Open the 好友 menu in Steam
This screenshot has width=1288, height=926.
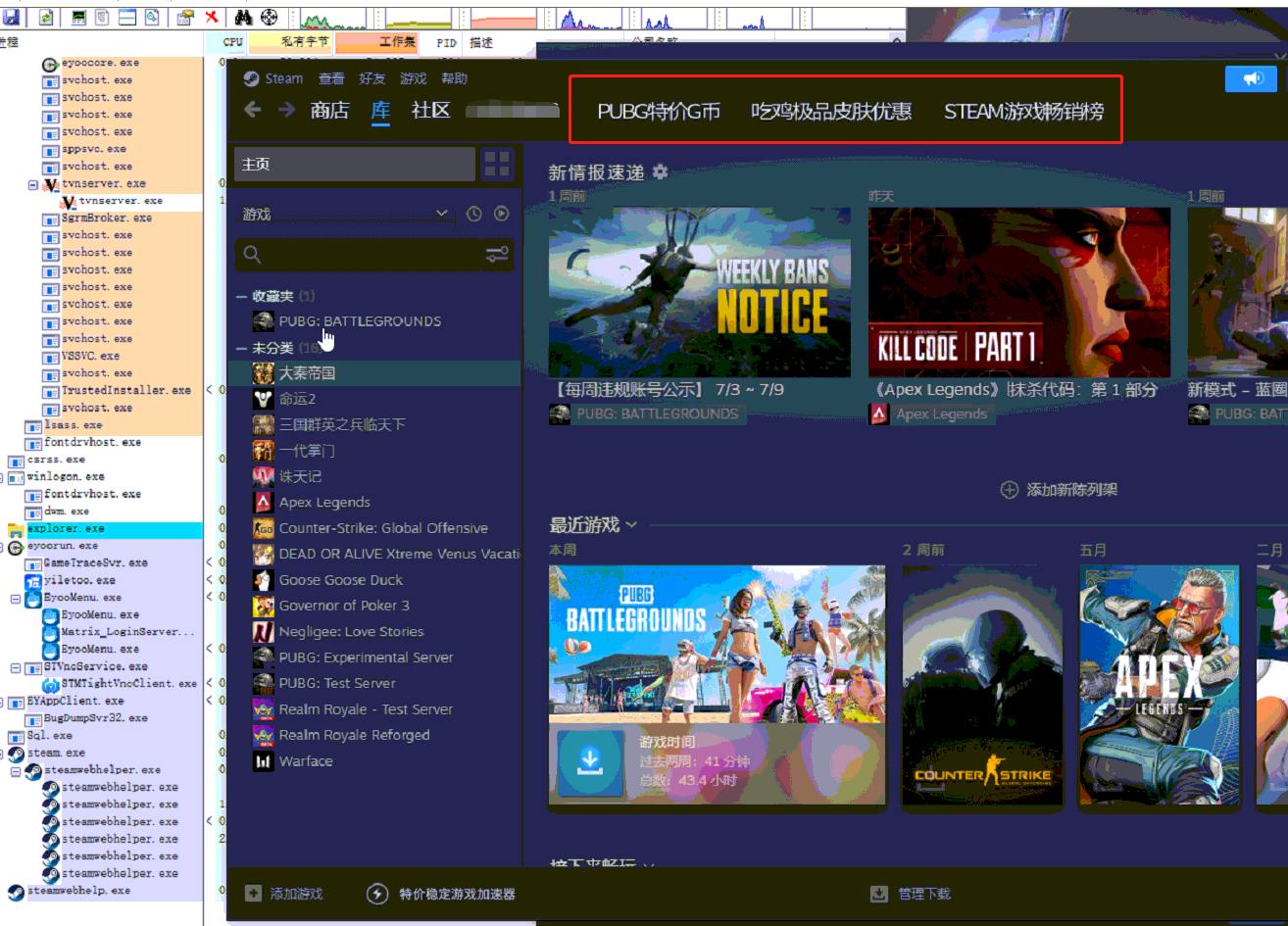(372, 78)
